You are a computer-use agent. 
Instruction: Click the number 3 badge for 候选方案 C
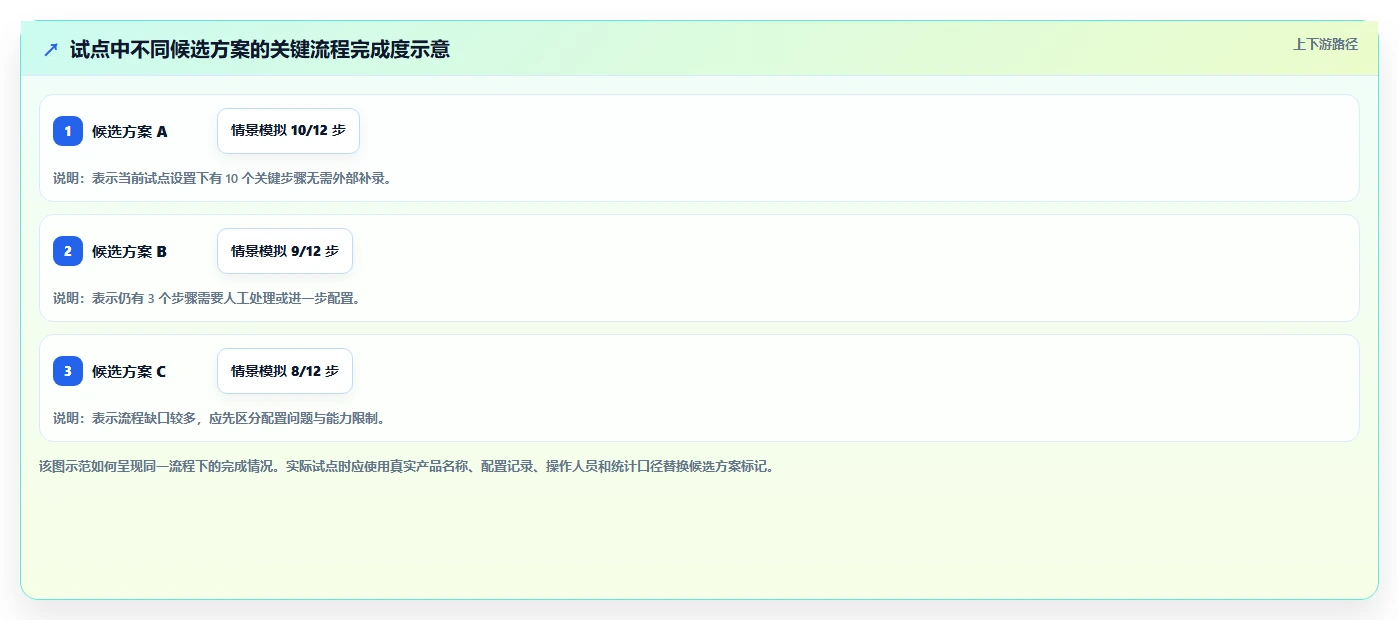point(68,371)
